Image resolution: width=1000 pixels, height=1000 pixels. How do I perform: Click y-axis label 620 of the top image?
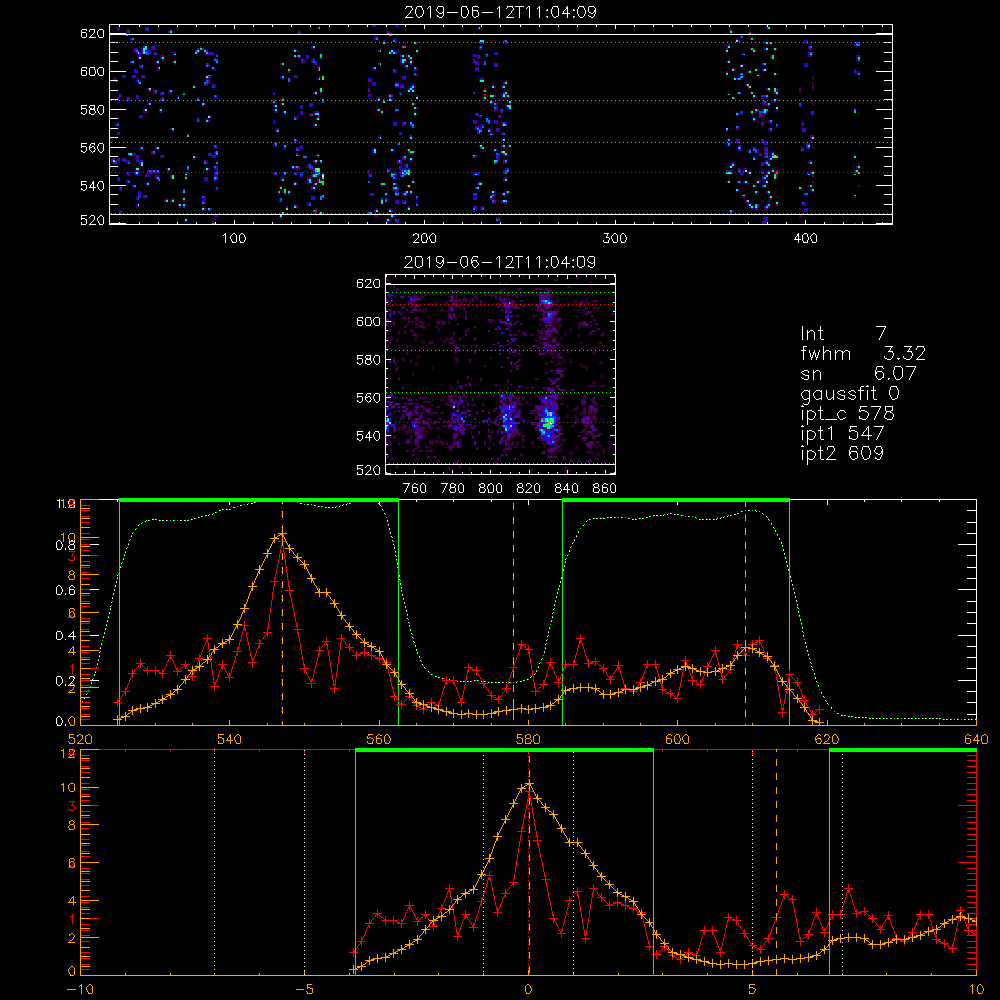point(92,33)
